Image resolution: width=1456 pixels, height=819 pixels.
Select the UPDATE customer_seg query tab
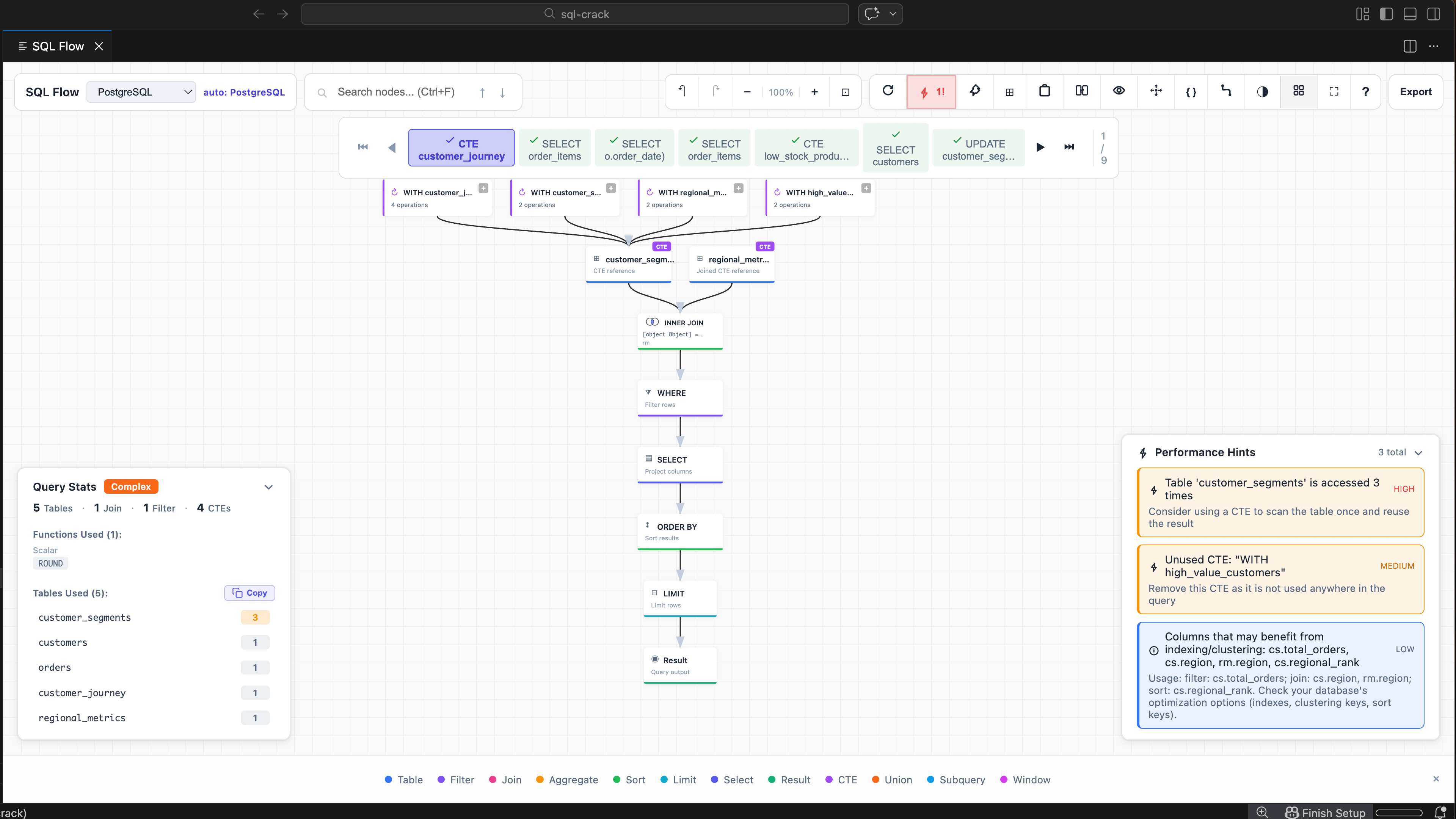click(x=978, y=150)
